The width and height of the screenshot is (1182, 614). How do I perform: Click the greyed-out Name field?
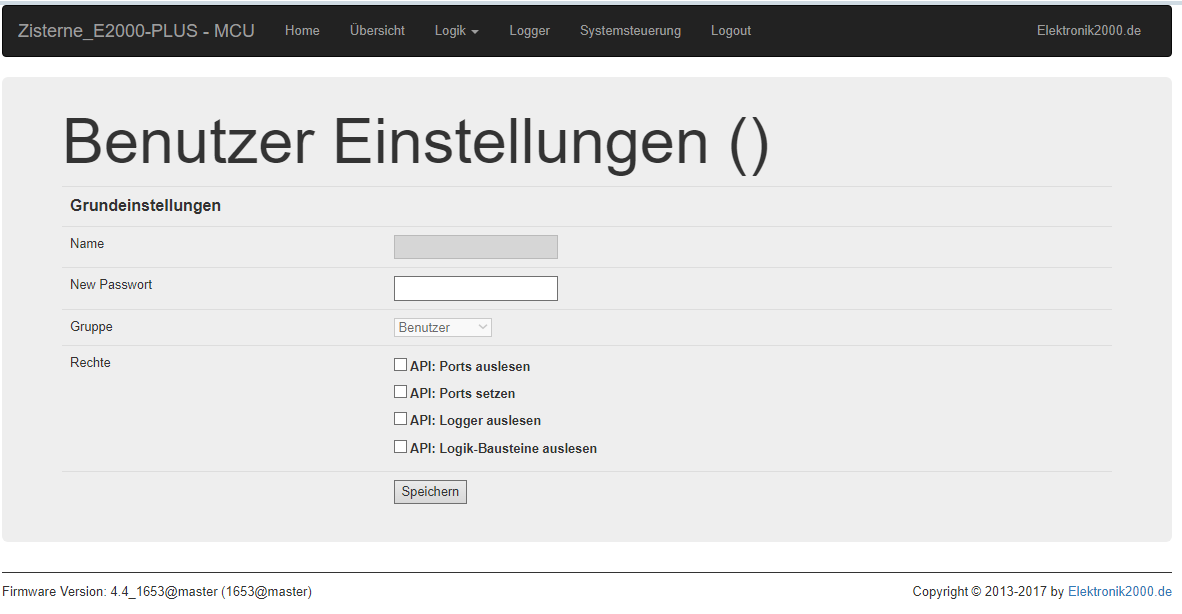475,247
